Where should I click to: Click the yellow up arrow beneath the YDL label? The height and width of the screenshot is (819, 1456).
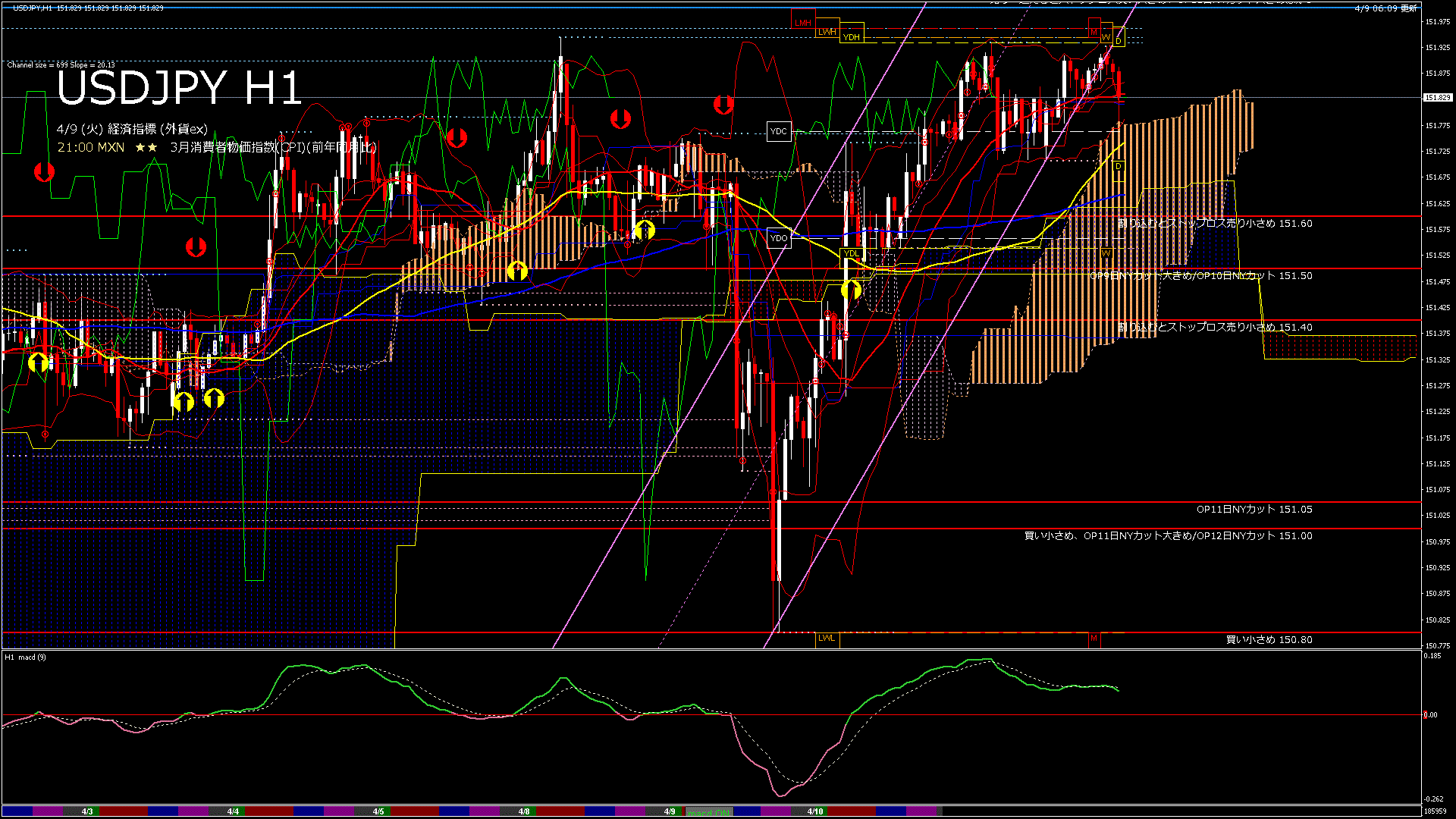[851, 289]
